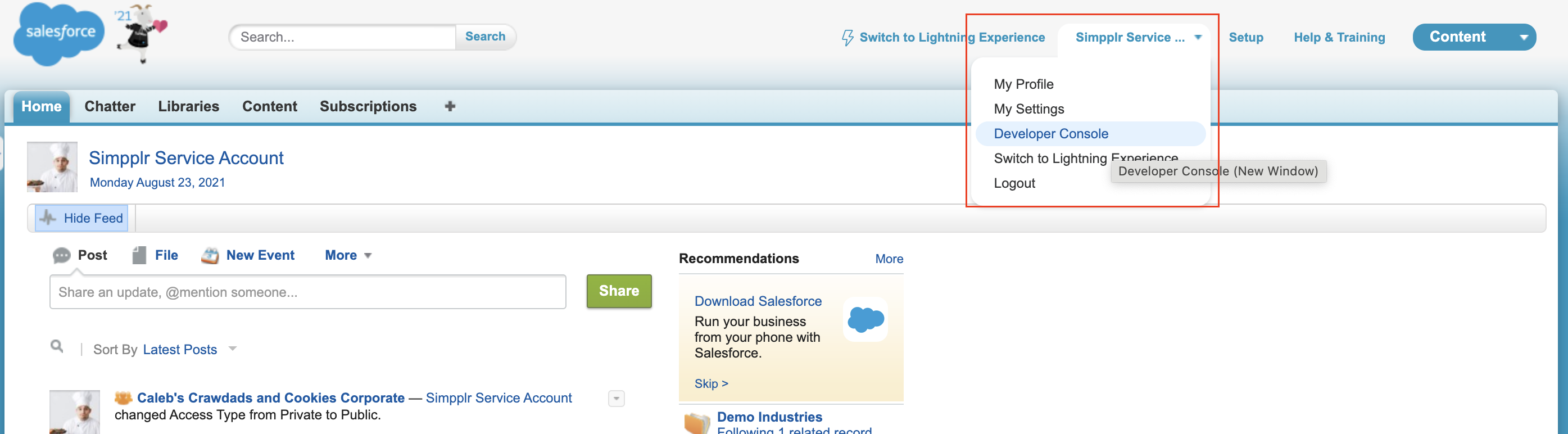
Task: Open the plus icon for all tabs
Action: [450, 106]
